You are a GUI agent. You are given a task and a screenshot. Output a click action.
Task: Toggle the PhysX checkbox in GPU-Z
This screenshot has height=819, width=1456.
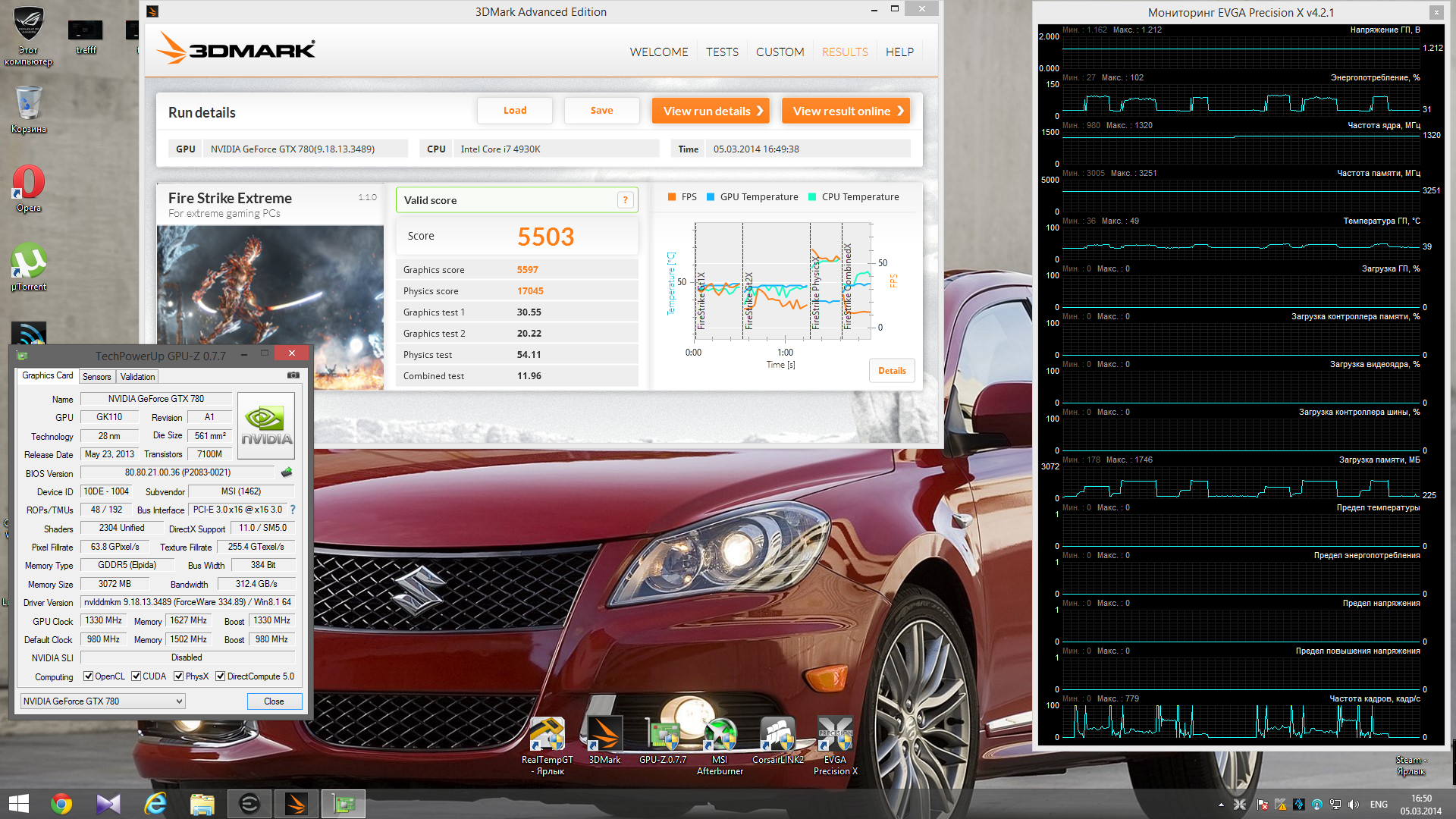(178, 676)
